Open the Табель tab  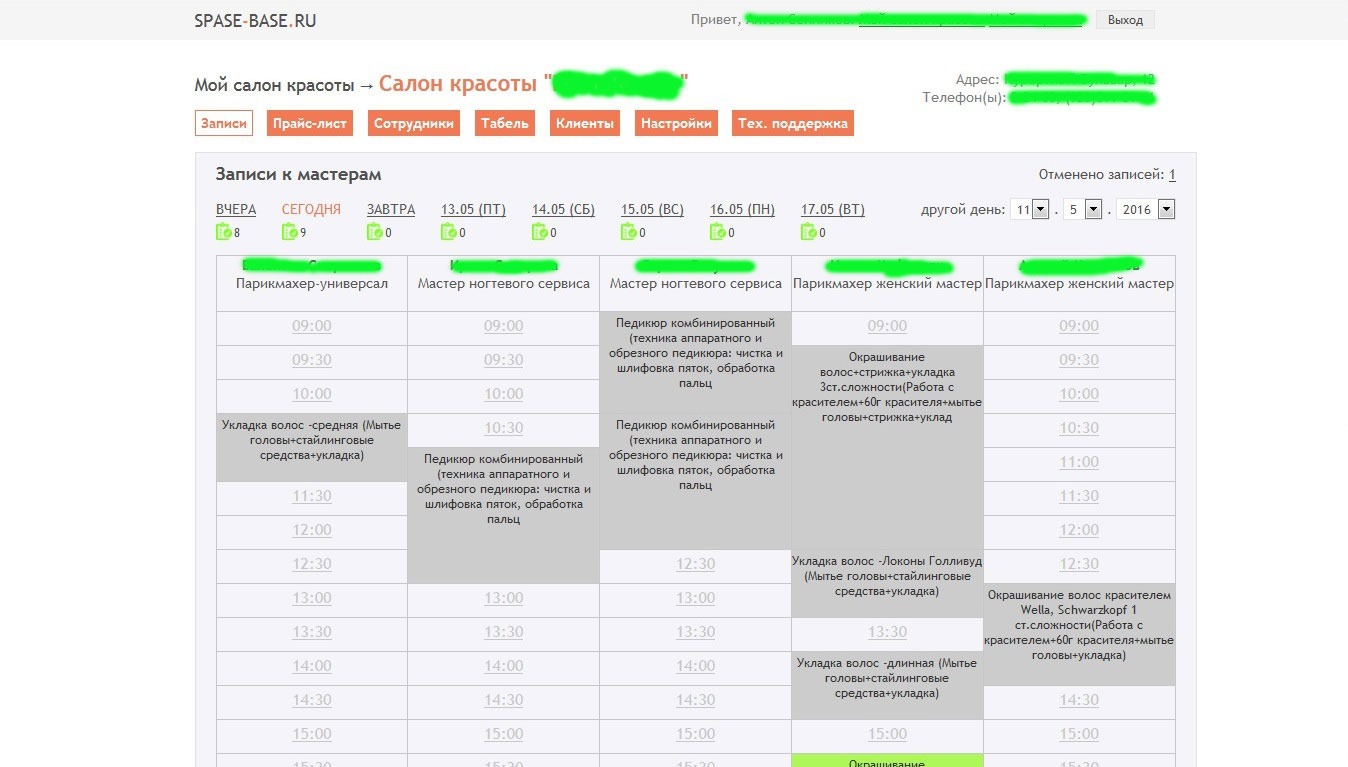[504, 123]
